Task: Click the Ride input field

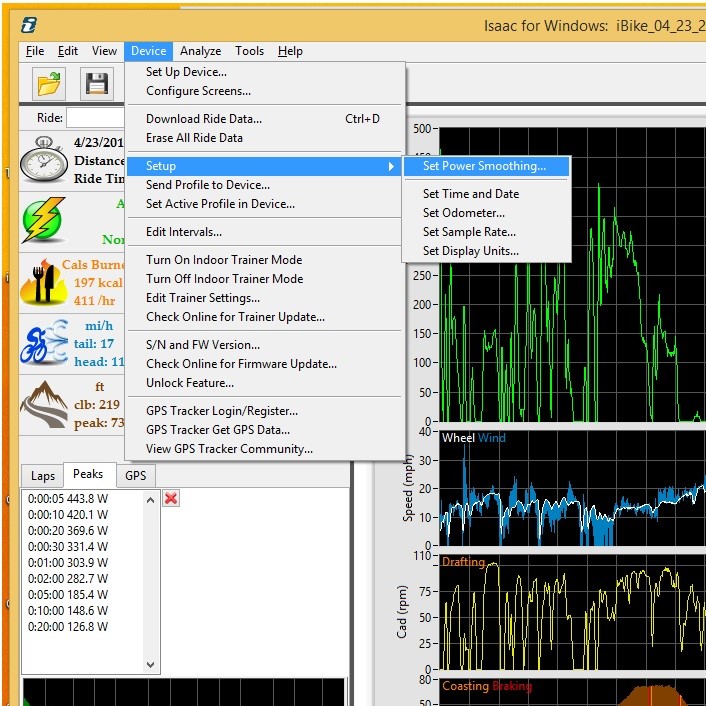Action: (x=96, y=118)
